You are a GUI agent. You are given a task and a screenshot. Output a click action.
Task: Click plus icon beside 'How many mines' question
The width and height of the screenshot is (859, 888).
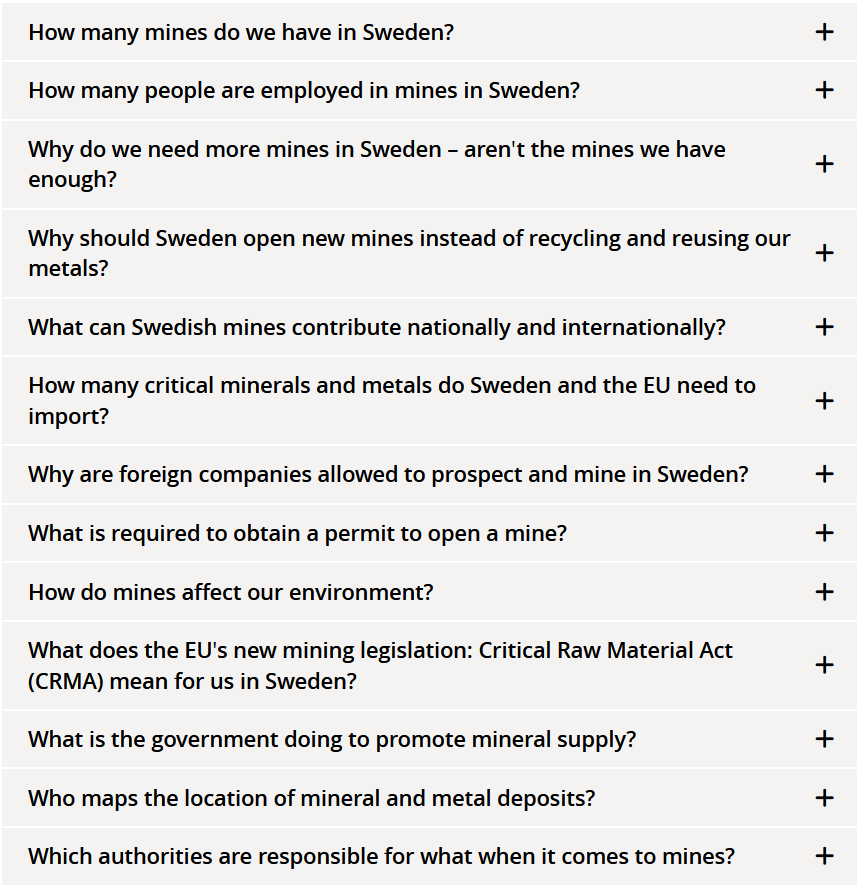click(824, 32)
